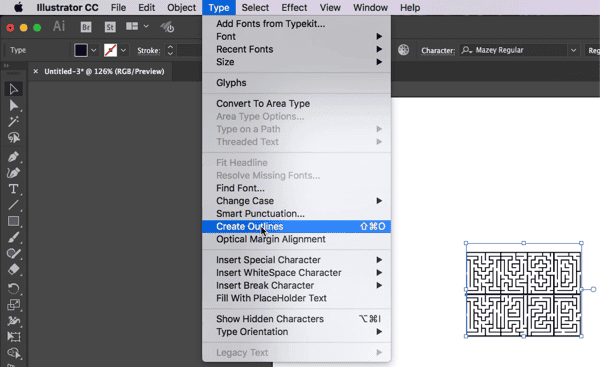Choose Show Hidden Characters
Screen dimensions: 600x367
click(297, 319)
